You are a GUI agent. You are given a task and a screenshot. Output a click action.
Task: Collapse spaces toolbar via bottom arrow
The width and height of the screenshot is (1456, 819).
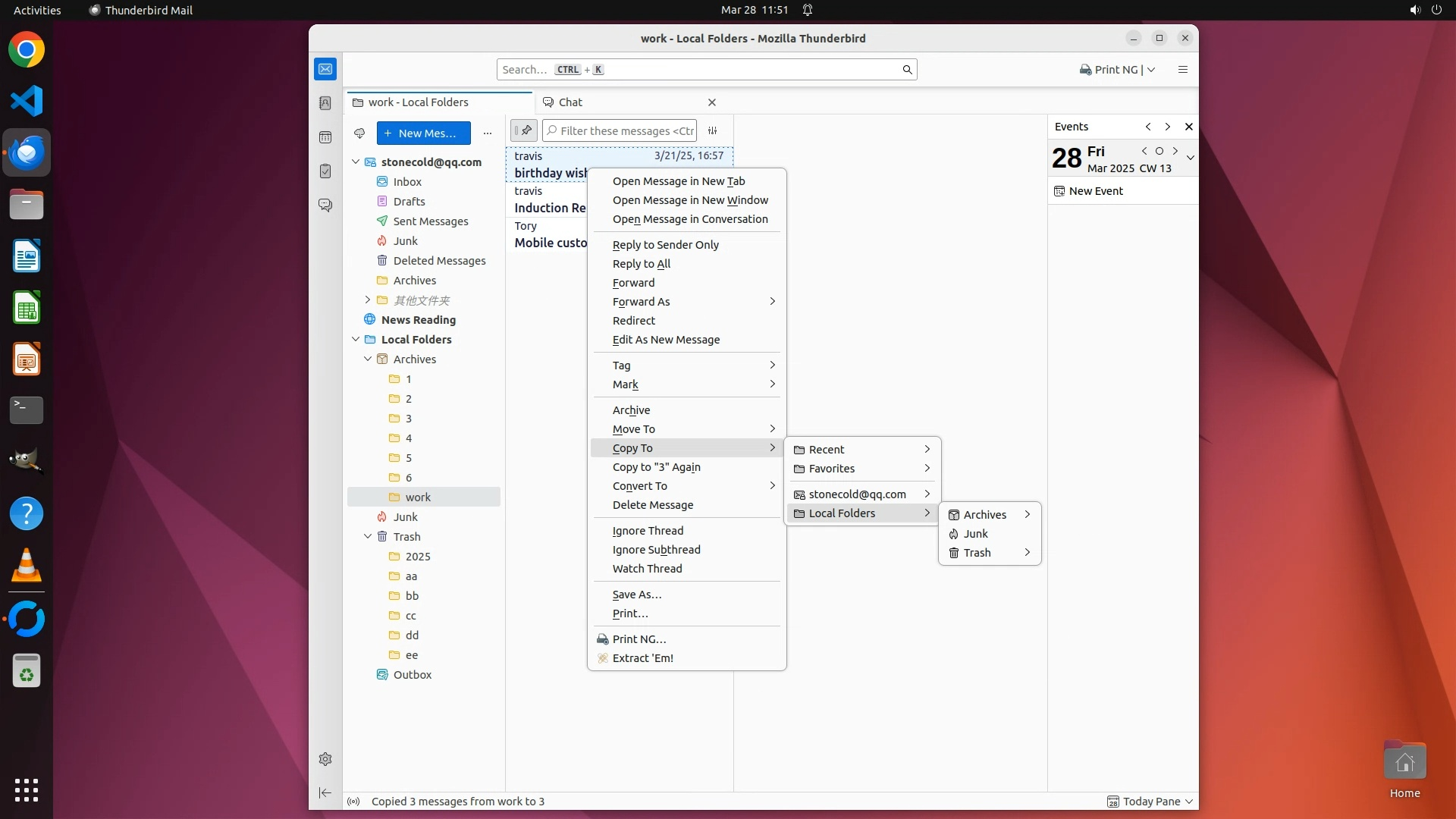pos(325,792)
